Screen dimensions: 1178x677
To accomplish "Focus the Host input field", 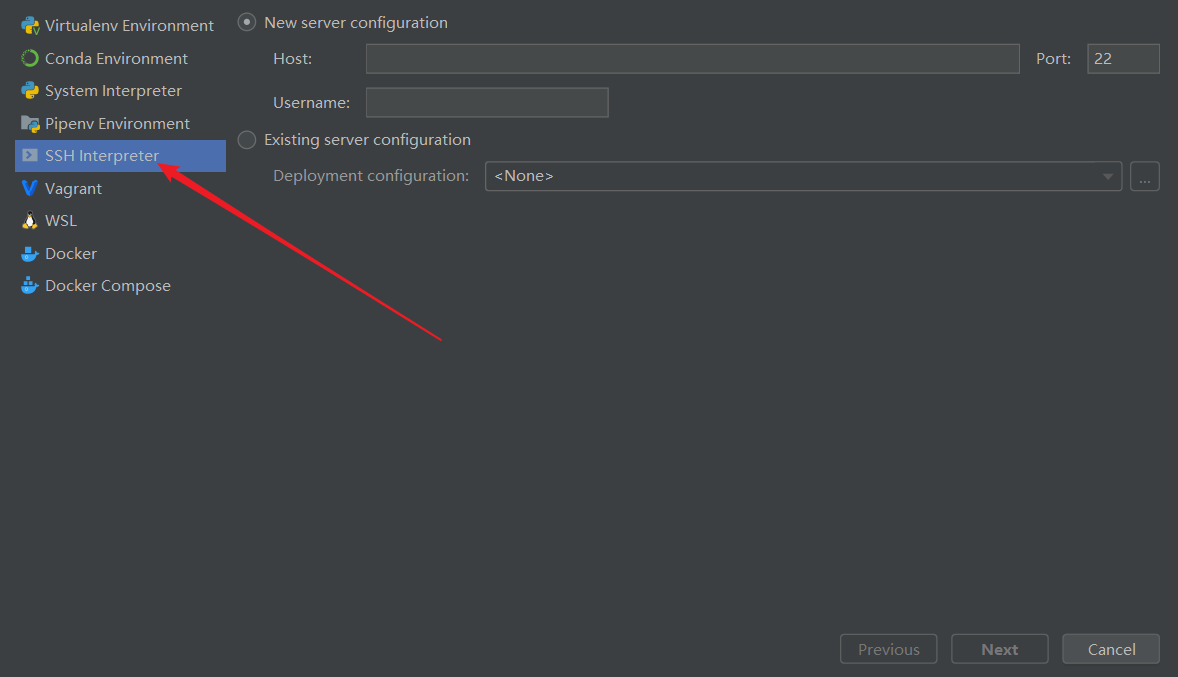I will 692,59.
